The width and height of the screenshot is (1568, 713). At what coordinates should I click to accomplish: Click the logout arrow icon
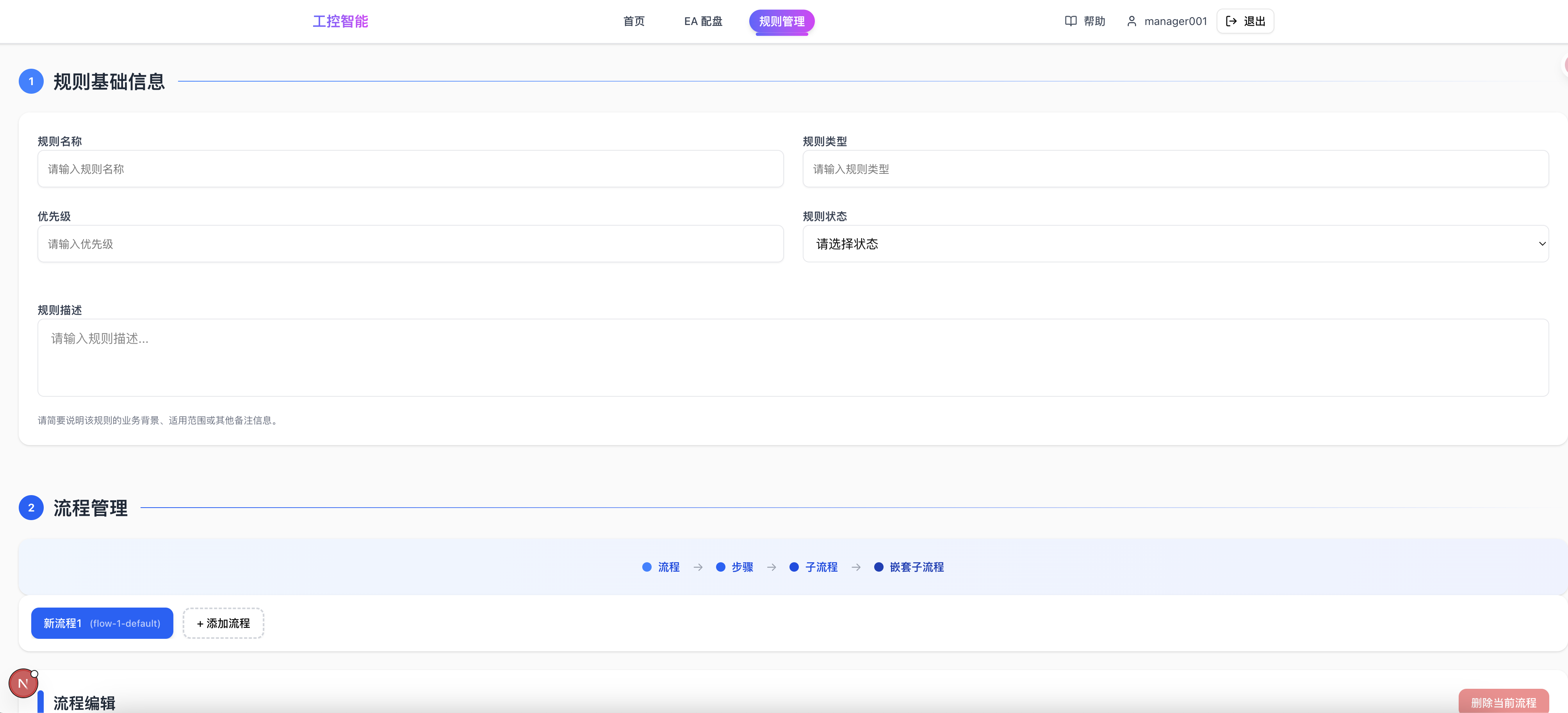point(1231,21)
